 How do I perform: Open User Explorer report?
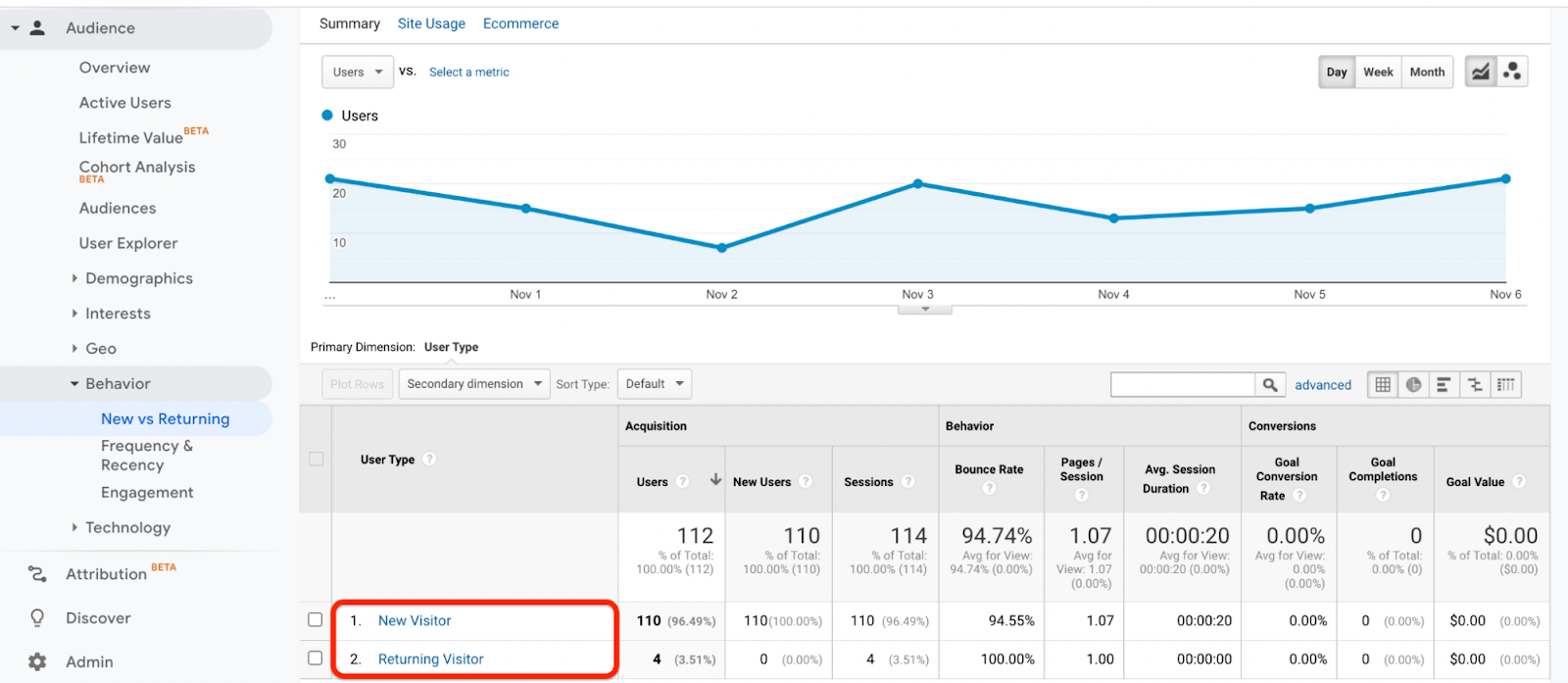[x=128, y=243]
